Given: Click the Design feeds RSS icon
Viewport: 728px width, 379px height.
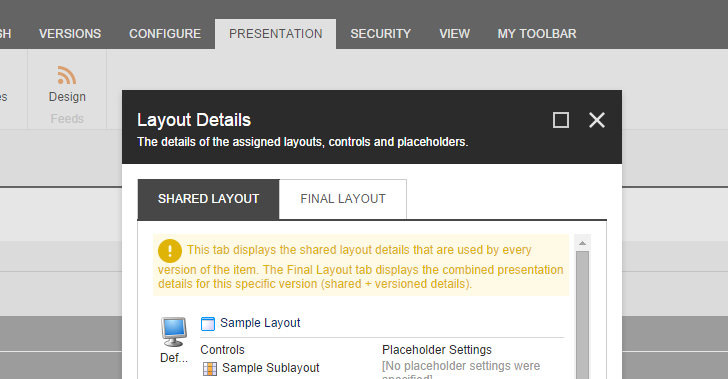Looking at the screenshot, I should click(67, 75).
